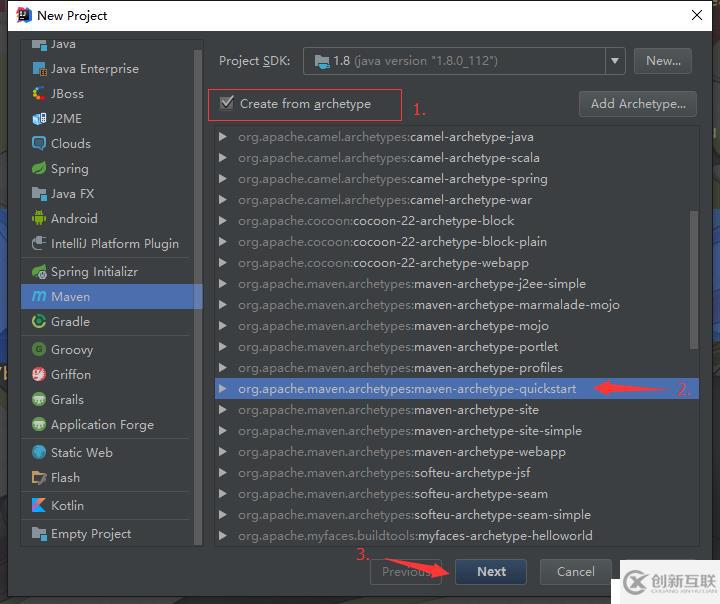Screen dimensions: 720x604
Task: Select the JBoss icon in sidebar
Action: click(39, 94)
